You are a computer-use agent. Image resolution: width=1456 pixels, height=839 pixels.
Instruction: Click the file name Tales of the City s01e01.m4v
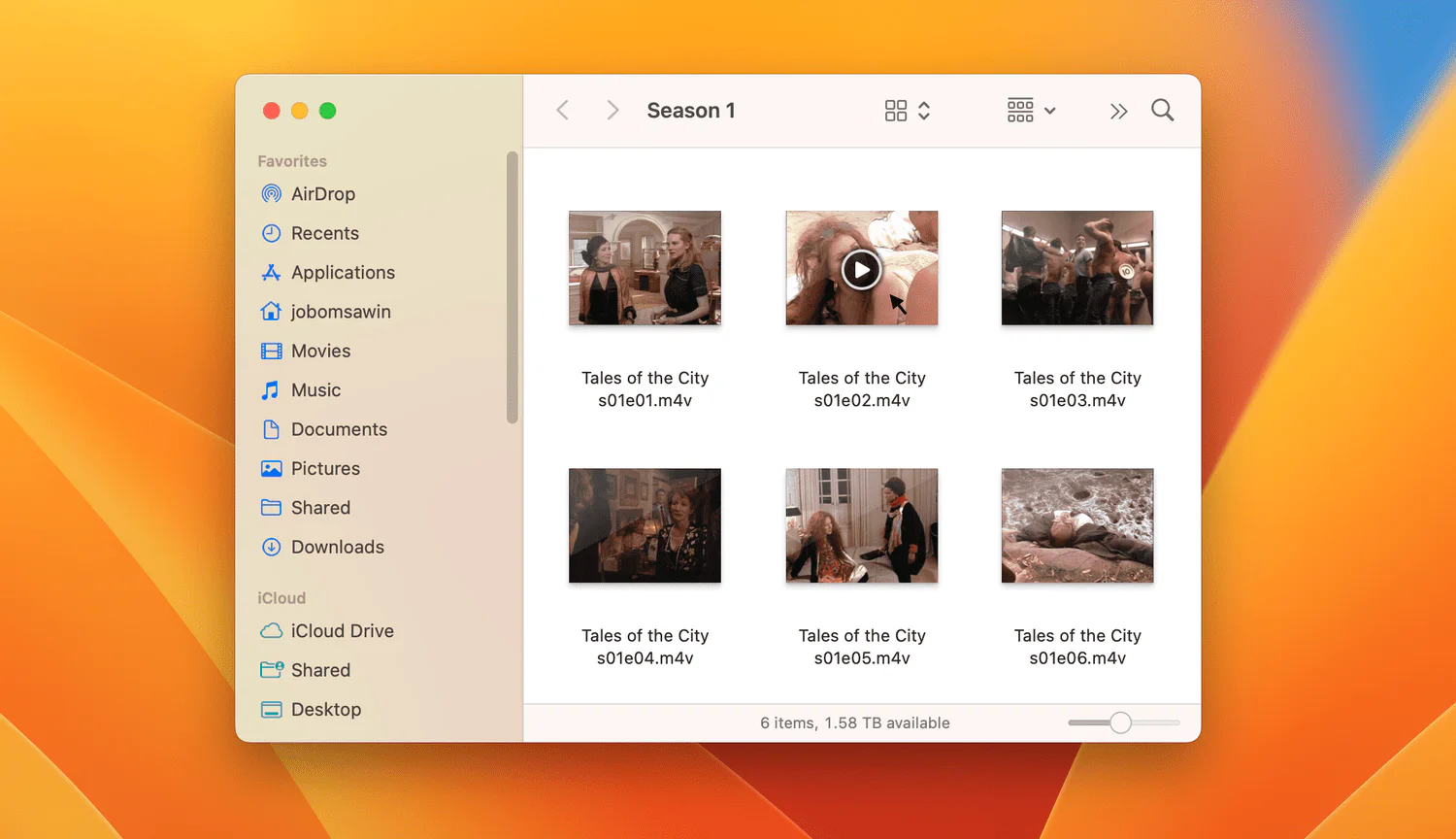pyautogui.click(x=645, y=389)
